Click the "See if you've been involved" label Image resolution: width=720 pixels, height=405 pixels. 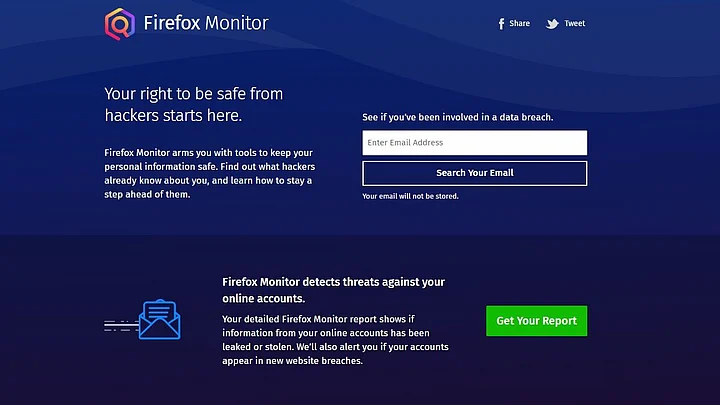(x=457, y=117)
